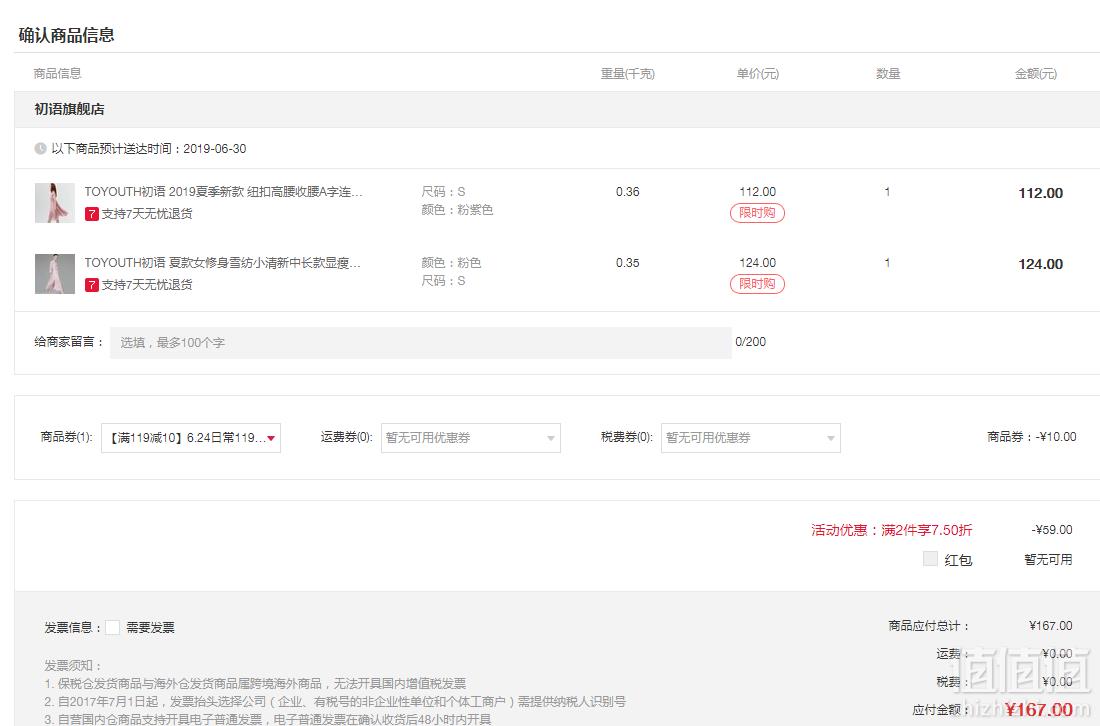Click the clock icon beside estimated delivery time

[x=41, y=149]
